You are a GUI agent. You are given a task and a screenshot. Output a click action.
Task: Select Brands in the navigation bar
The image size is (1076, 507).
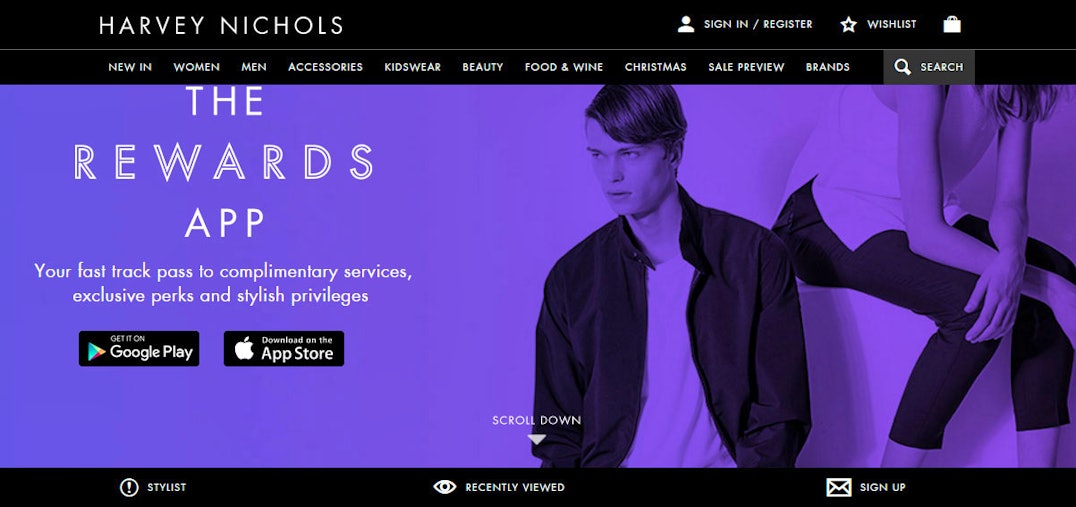coord(828,67)
